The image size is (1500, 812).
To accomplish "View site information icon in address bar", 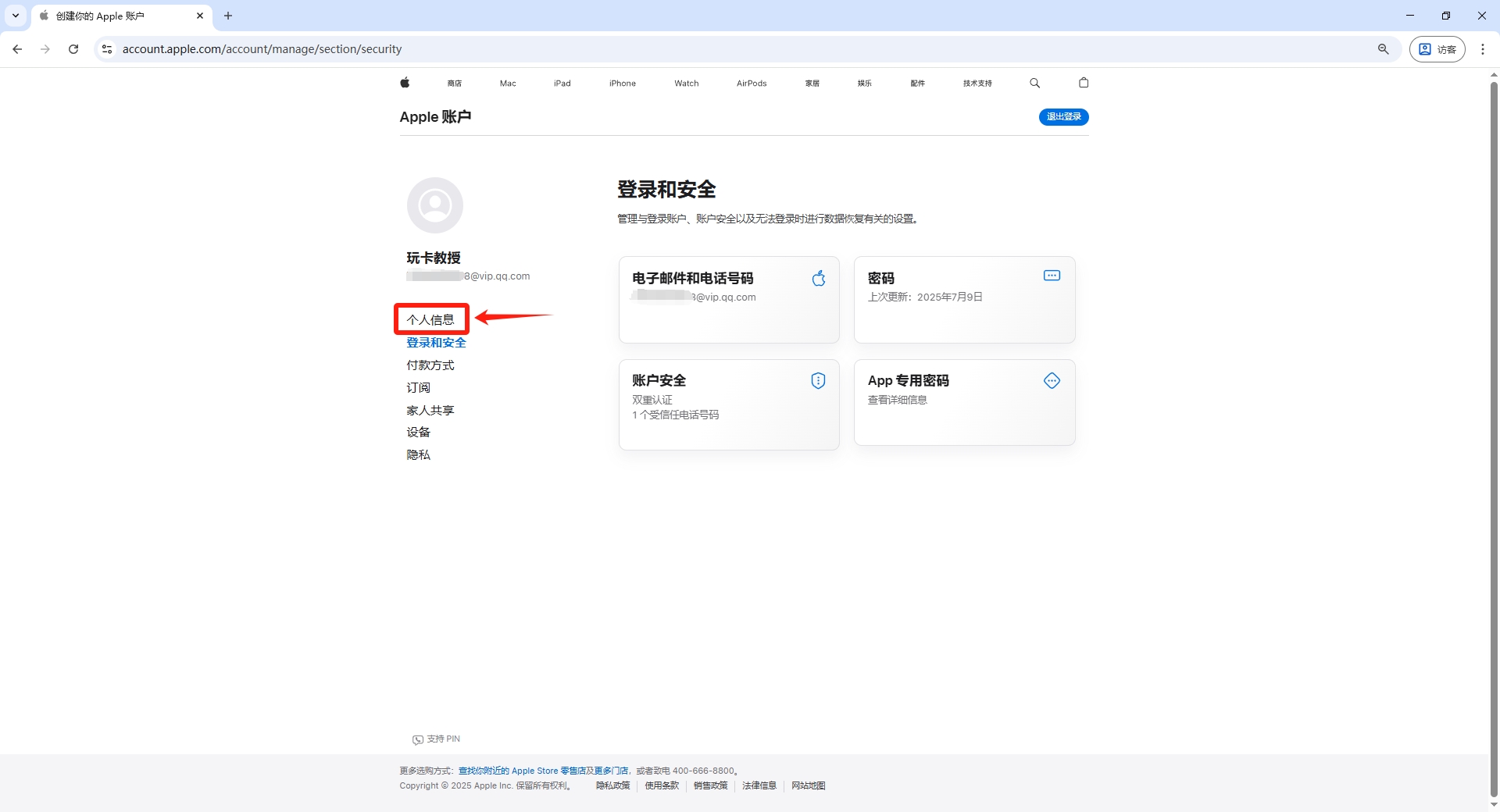I will pos(107,49).
